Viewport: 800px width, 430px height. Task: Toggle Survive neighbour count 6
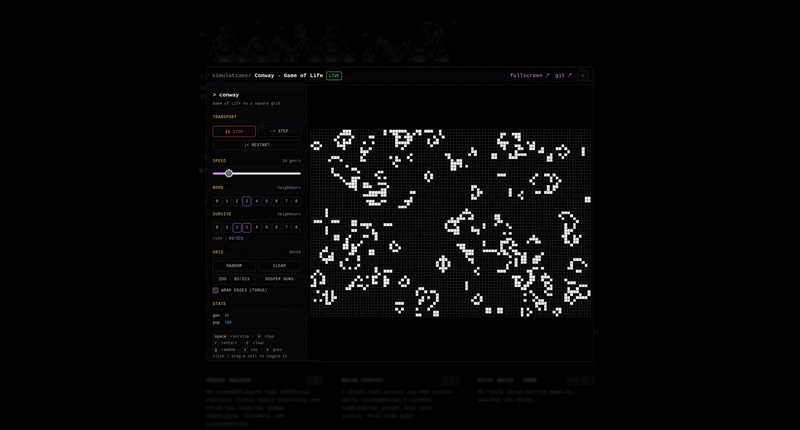[277, 227]
